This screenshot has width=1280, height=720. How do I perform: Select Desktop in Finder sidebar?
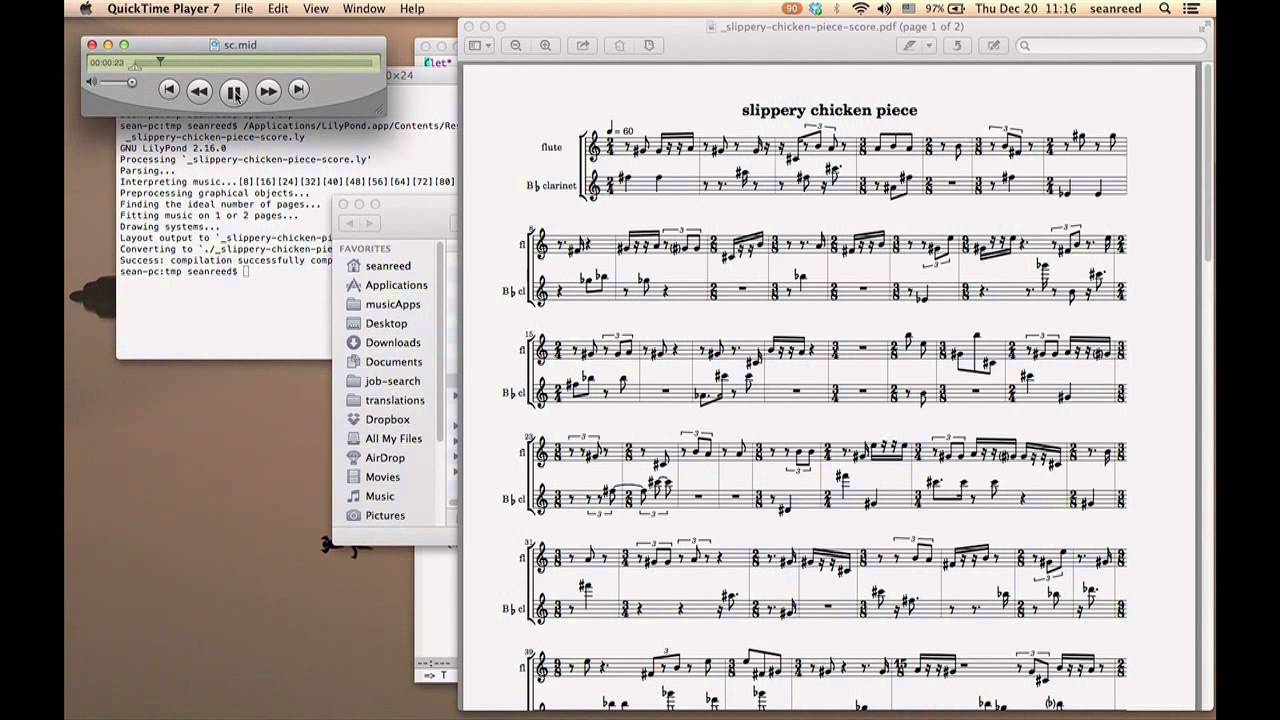point(386,323)
